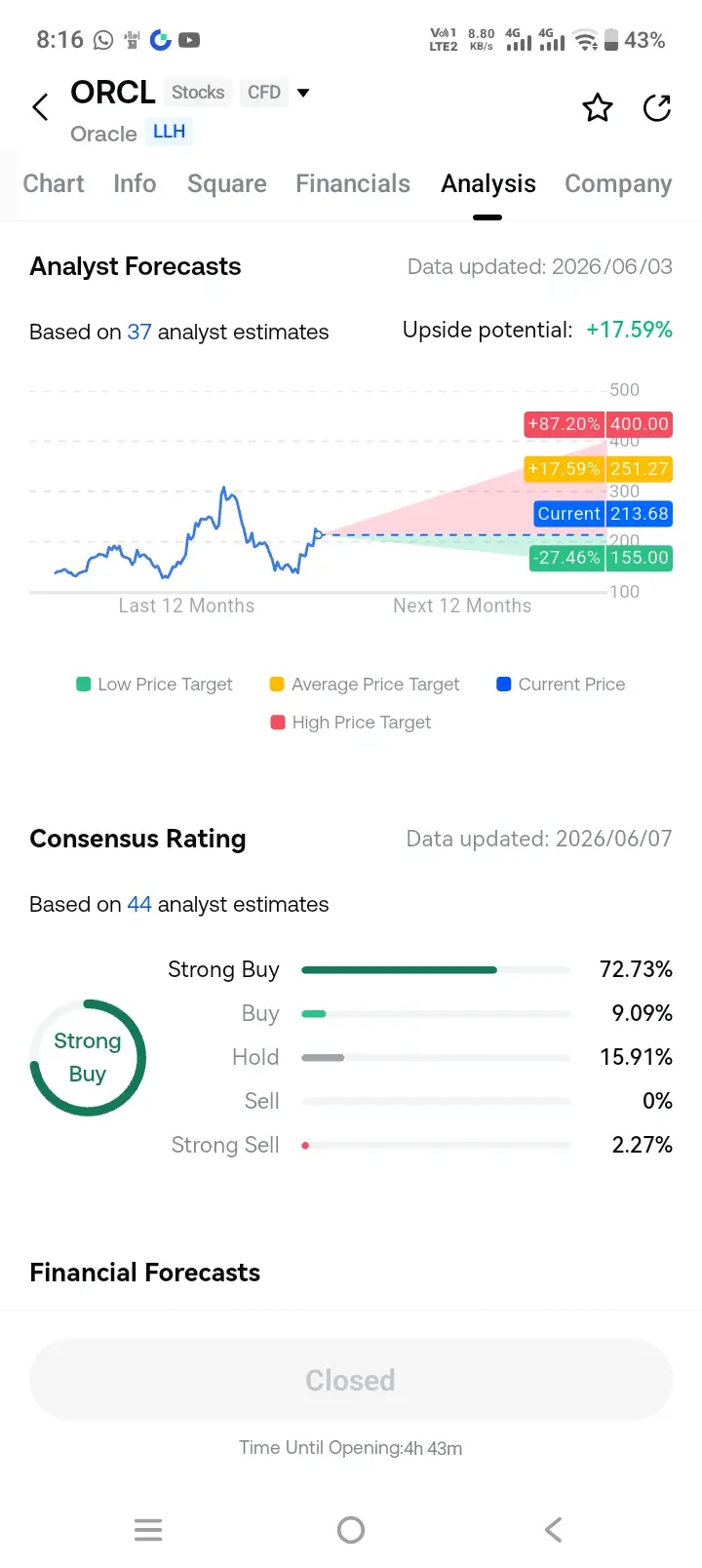Tap the Strong Buy consensus gauge
702x1568 pixels.
point(88,1057)
